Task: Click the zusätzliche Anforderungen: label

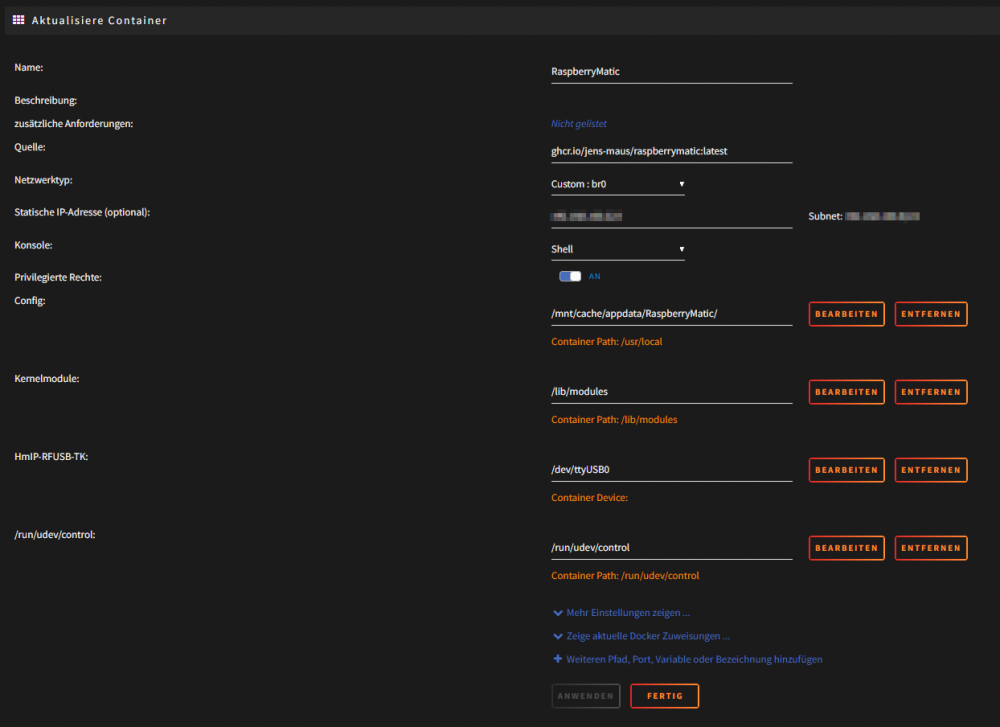Action: pyautogui.click(x=73, y=124)
